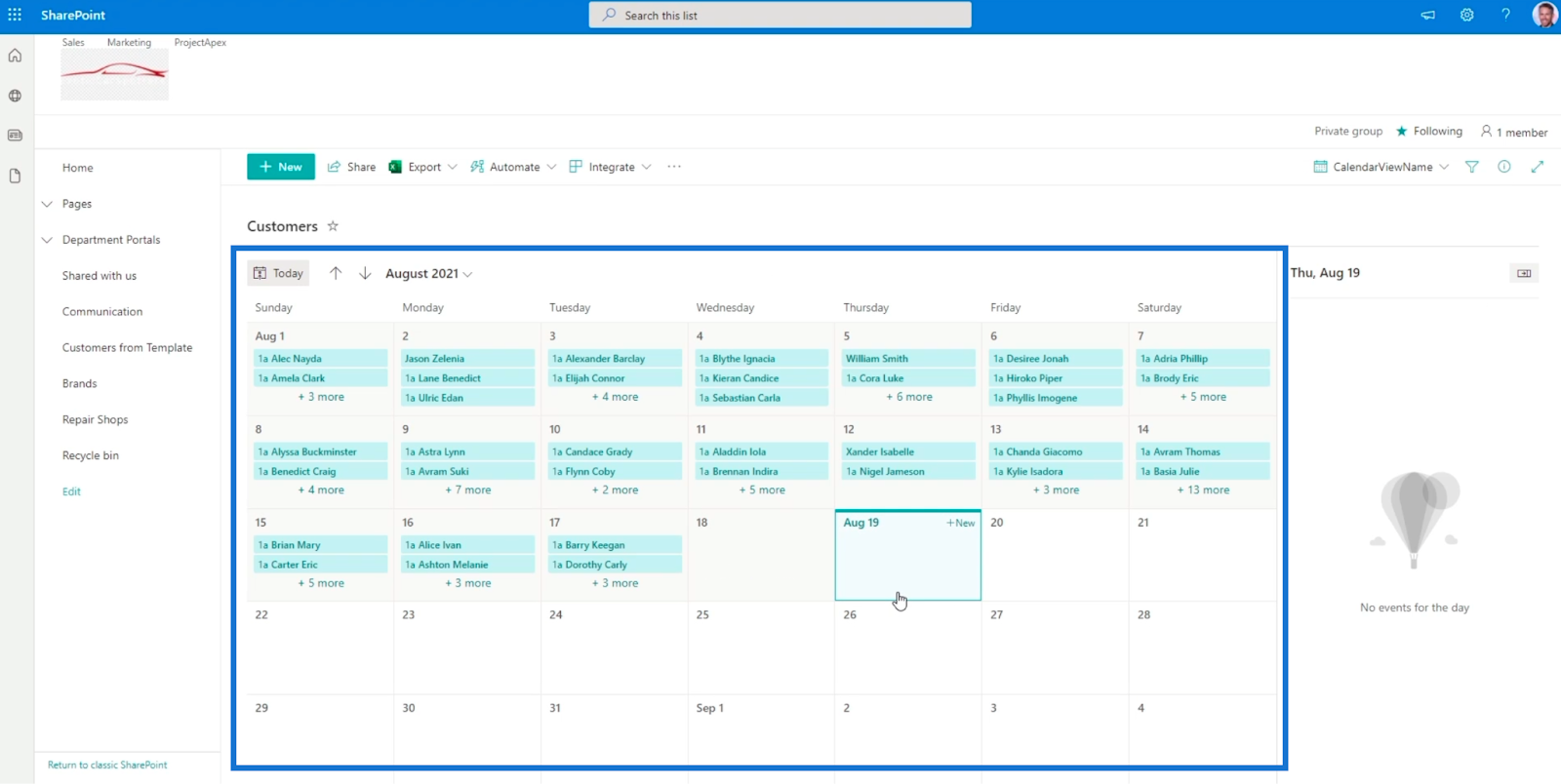Expand content with the full-screen arrow icon

(1538, 167)
